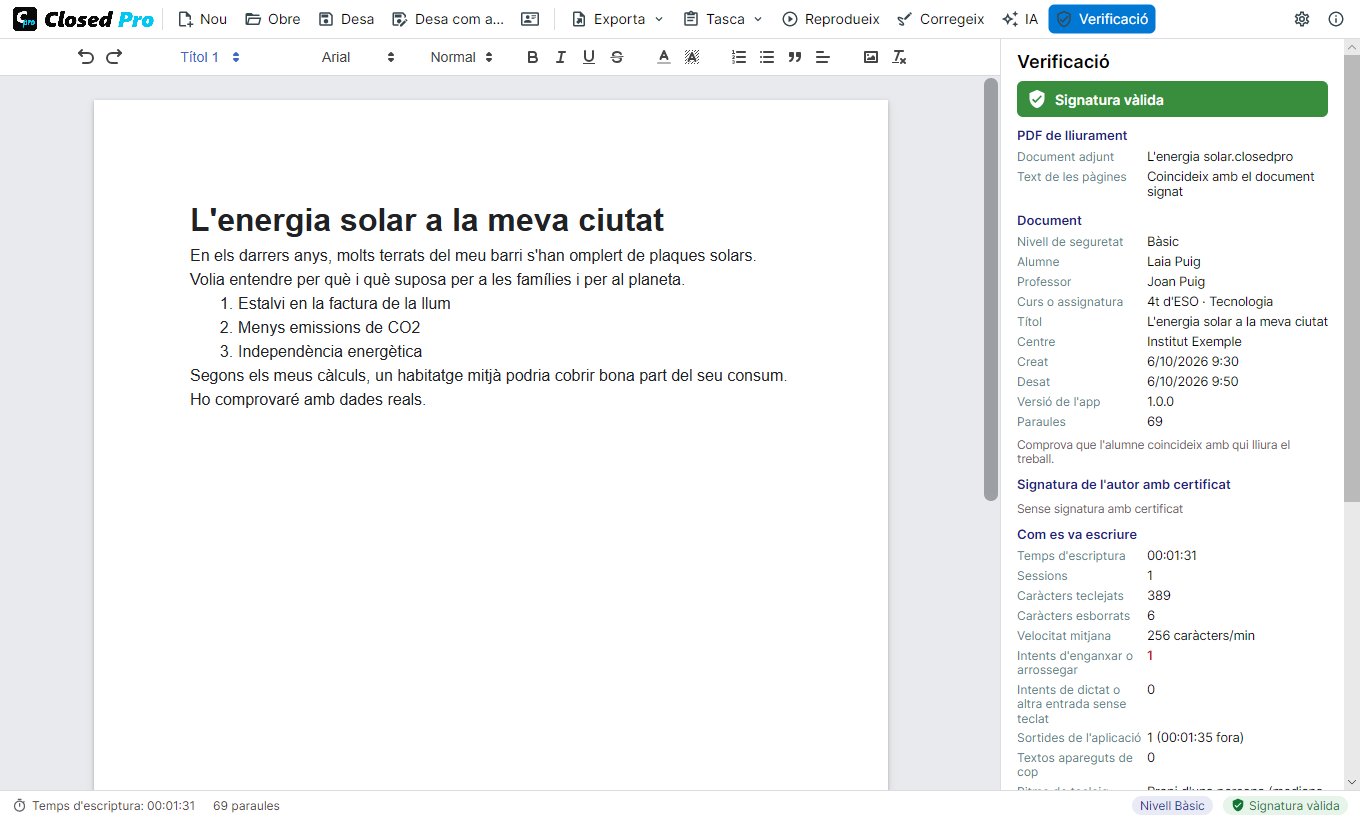
Task: Toggle strikethrough formatting
Action: point(617,57)
